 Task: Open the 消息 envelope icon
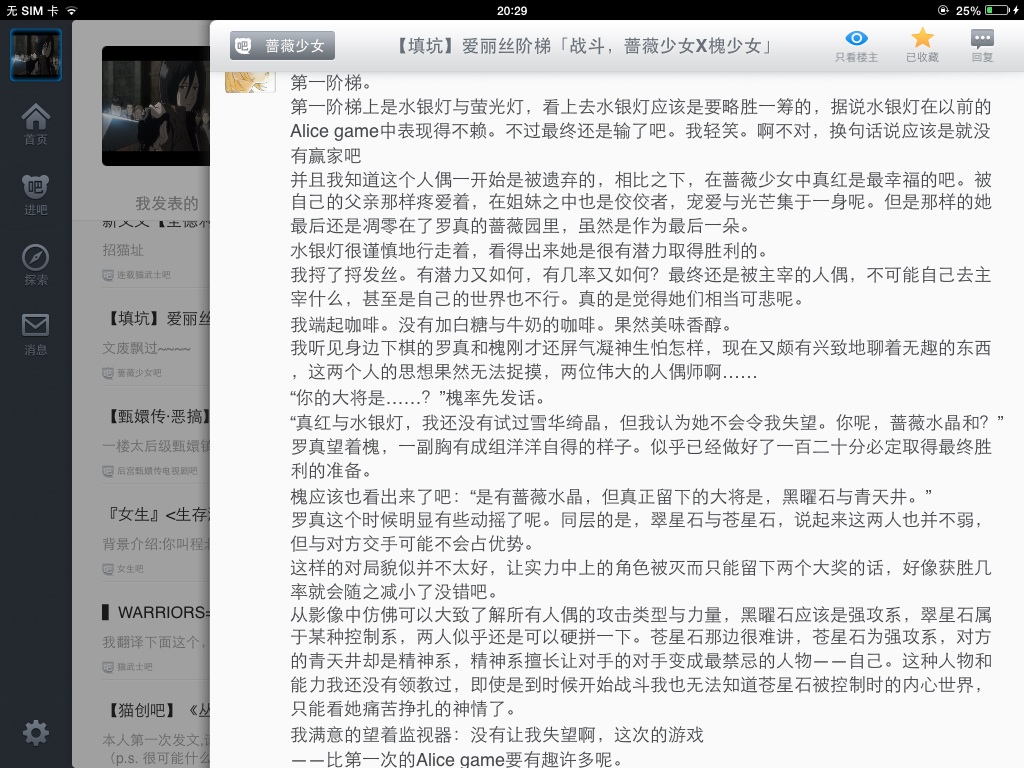coord(35,334)
